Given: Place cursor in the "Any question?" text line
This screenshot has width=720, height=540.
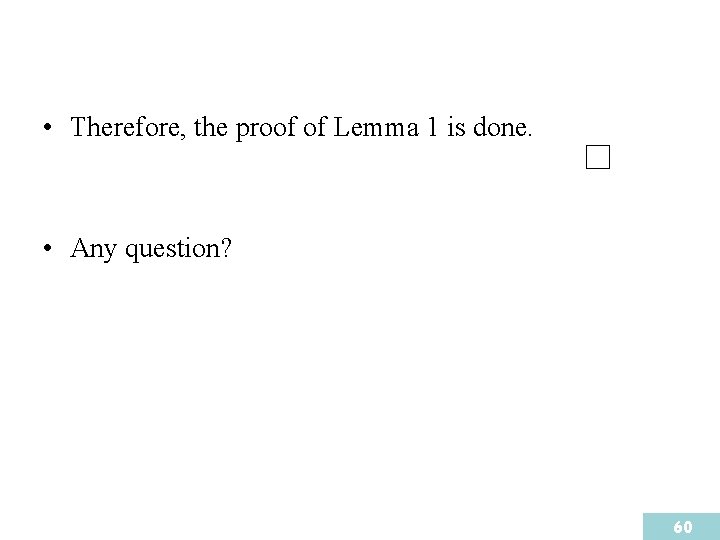Looking at the screenshot, I should tap(150, 249).
